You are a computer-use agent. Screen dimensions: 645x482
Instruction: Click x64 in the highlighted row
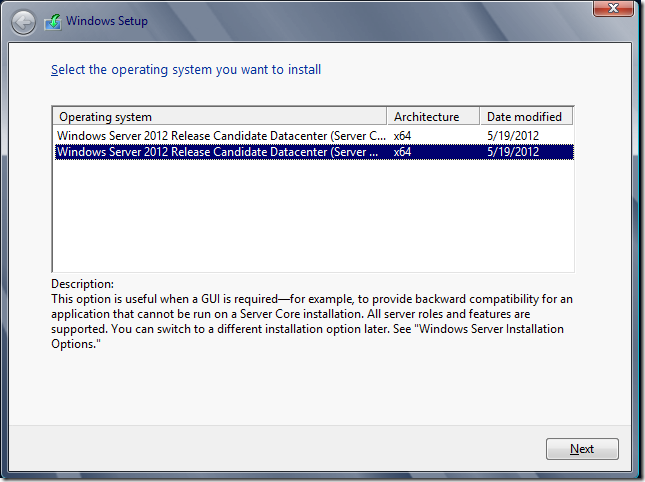[x=403, y=152]
